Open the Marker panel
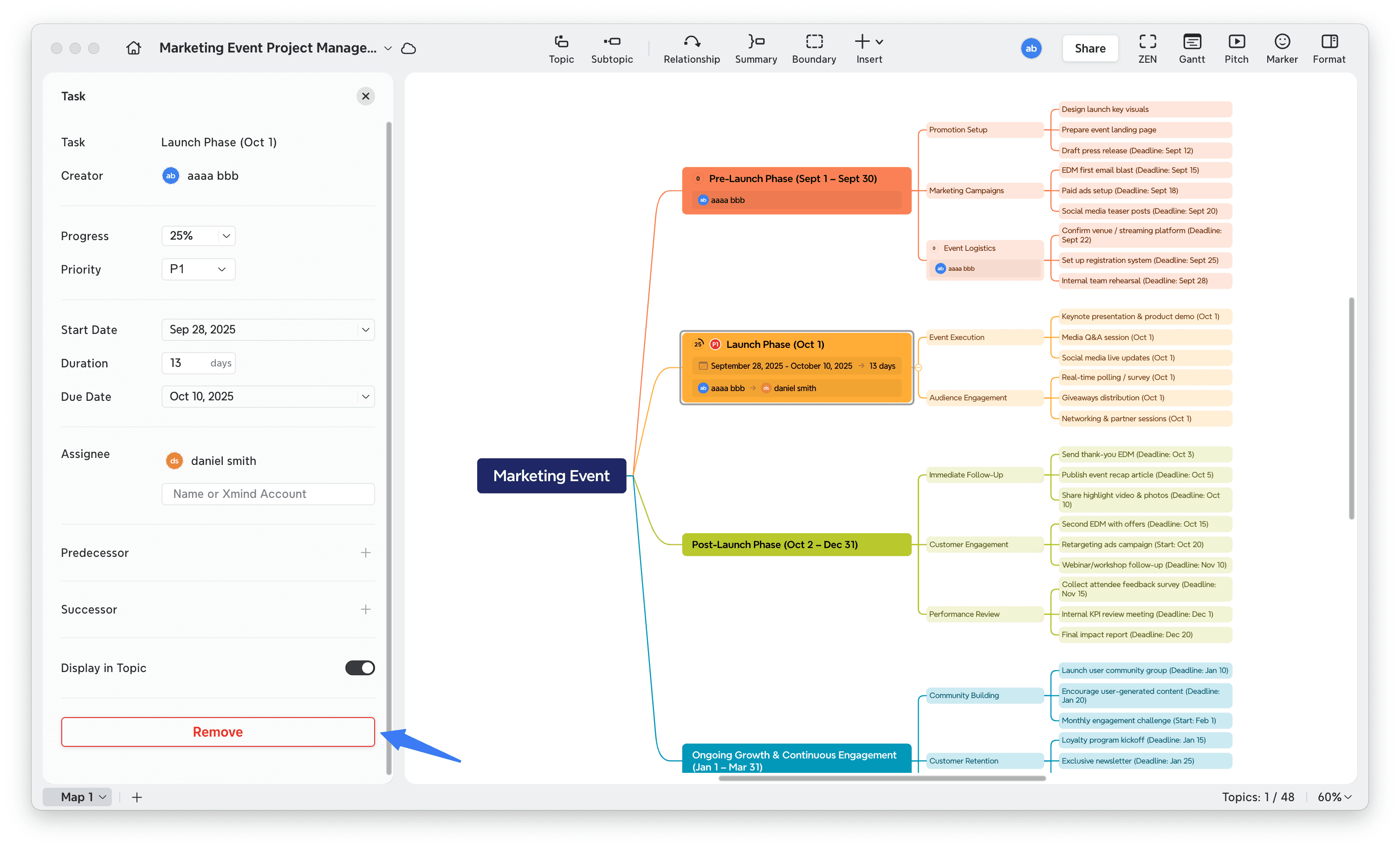1400x849 pixels. pos(1282,48)
